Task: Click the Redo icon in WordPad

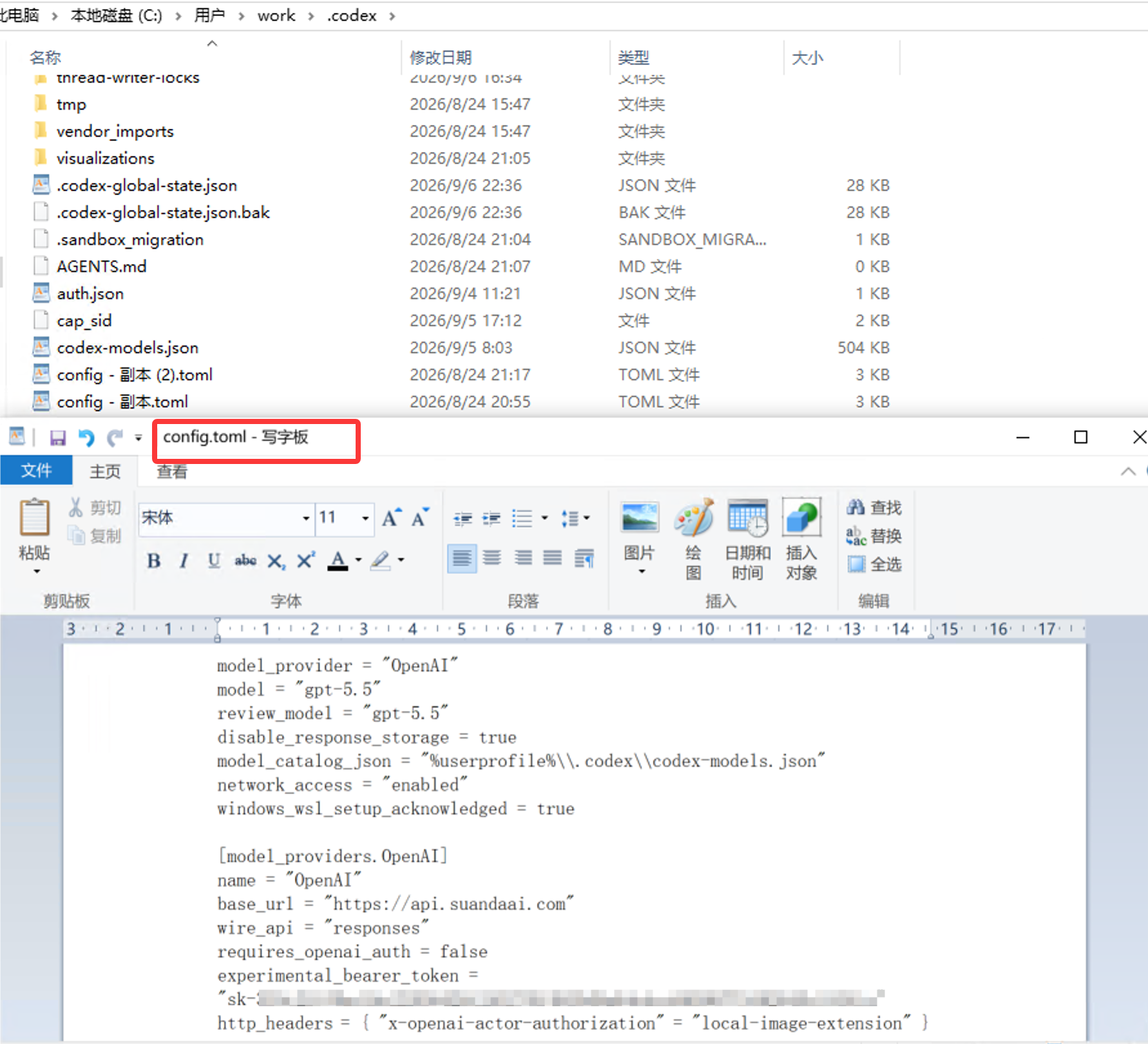Action: coord(115,438)
